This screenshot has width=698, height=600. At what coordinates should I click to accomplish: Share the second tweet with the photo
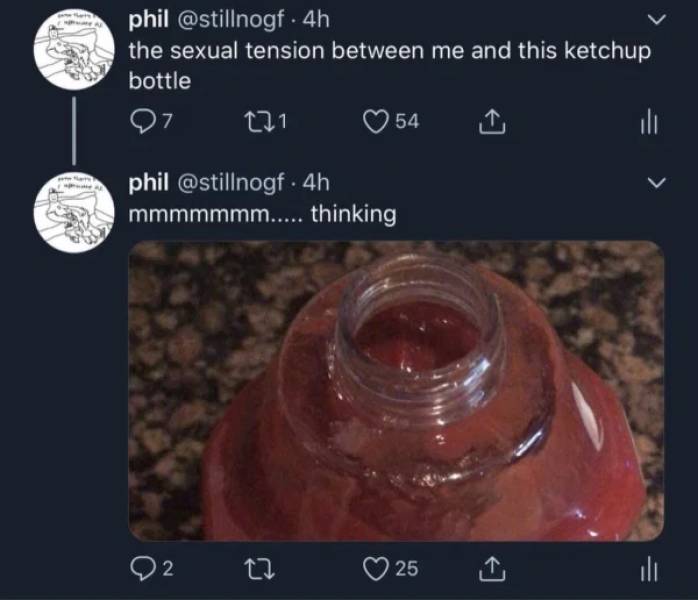[x=490, y=569]
